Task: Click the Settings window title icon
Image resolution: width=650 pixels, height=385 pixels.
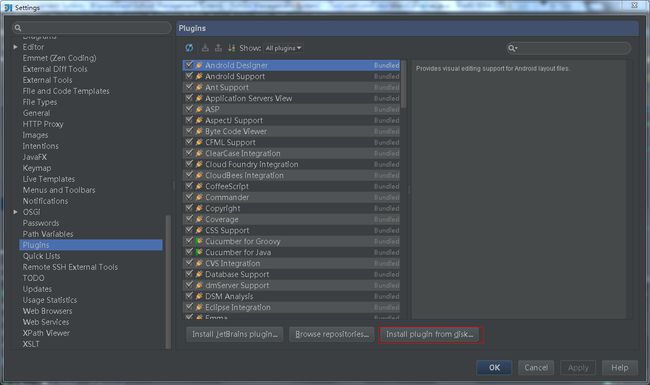Action: click(x=8, y=7)
